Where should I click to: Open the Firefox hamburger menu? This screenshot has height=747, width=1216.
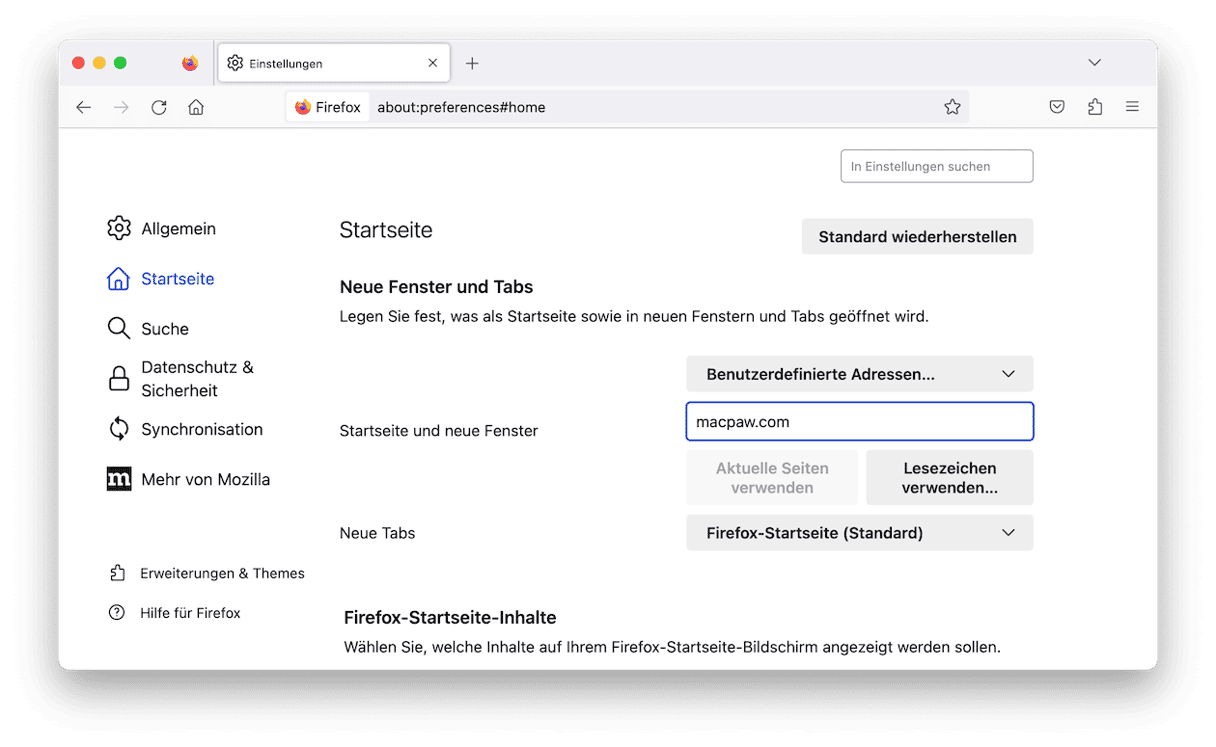[1132, 107]
